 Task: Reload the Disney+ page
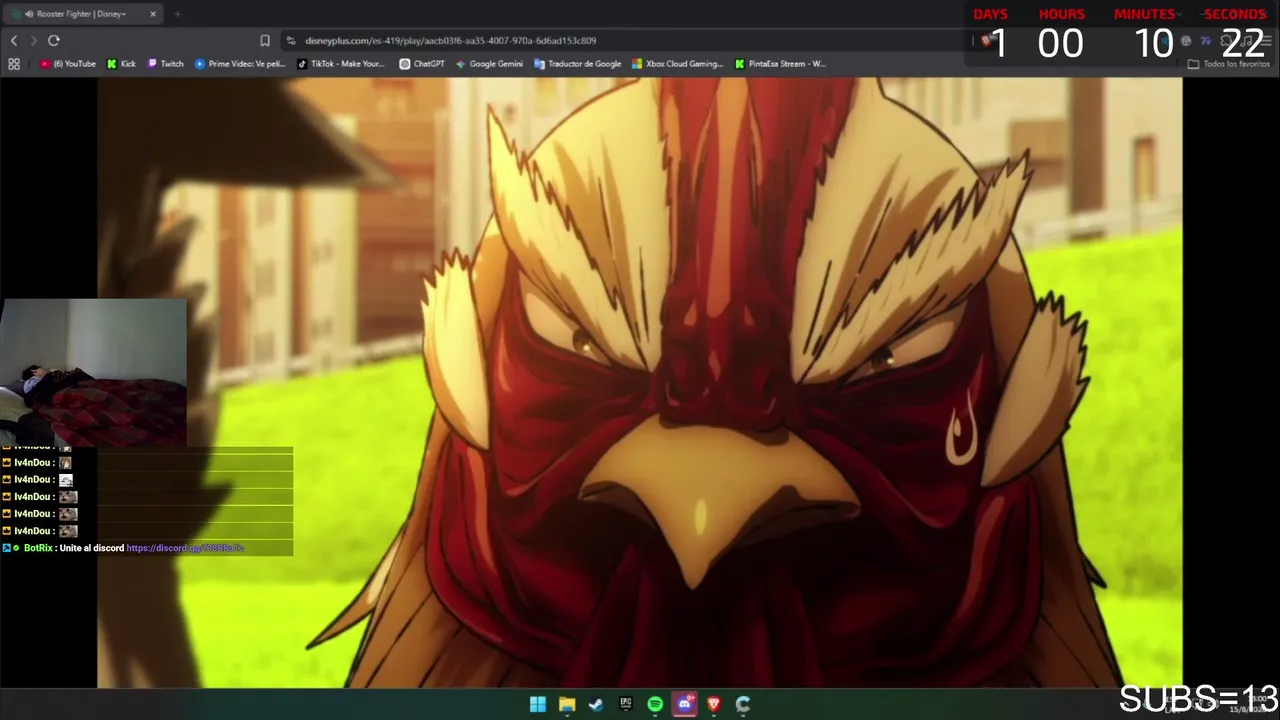54,40
